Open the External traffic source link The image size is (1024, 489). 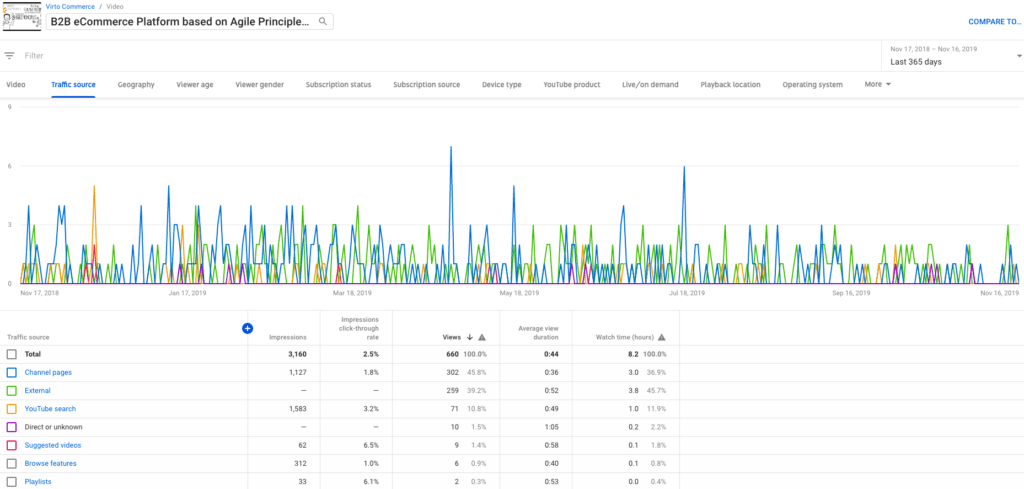(x=37, y=391)
